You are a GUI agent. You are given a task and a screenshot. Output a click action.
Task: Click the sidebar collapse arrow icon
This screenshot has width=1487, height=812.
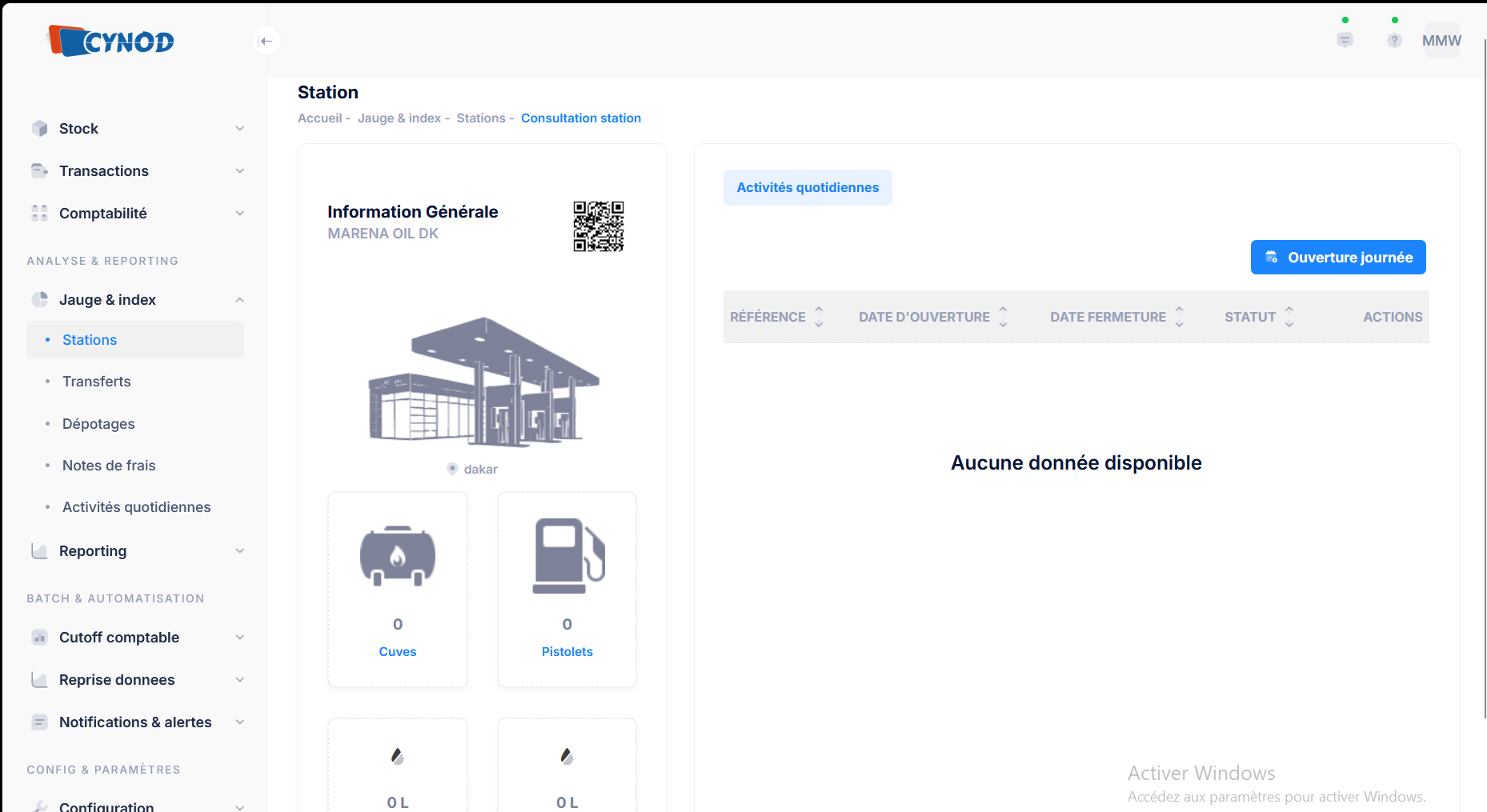[x=267, y=41]
